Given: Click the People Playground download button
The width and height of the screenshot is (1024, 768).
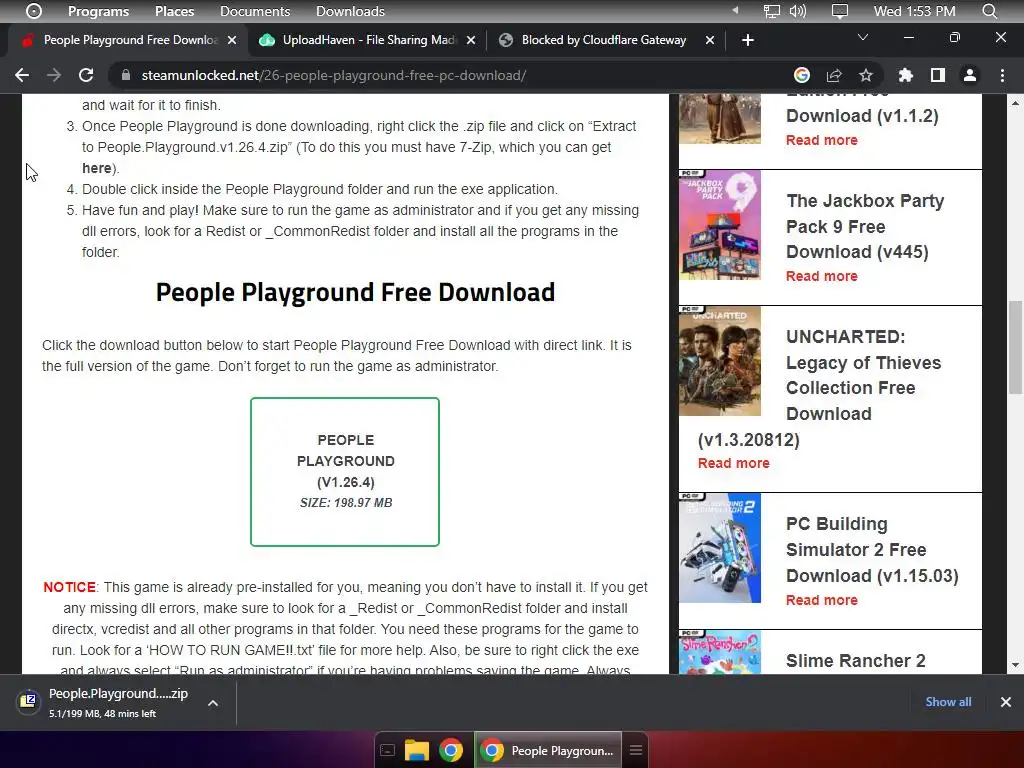Looking at the screenshot, I should pos(345,472).
